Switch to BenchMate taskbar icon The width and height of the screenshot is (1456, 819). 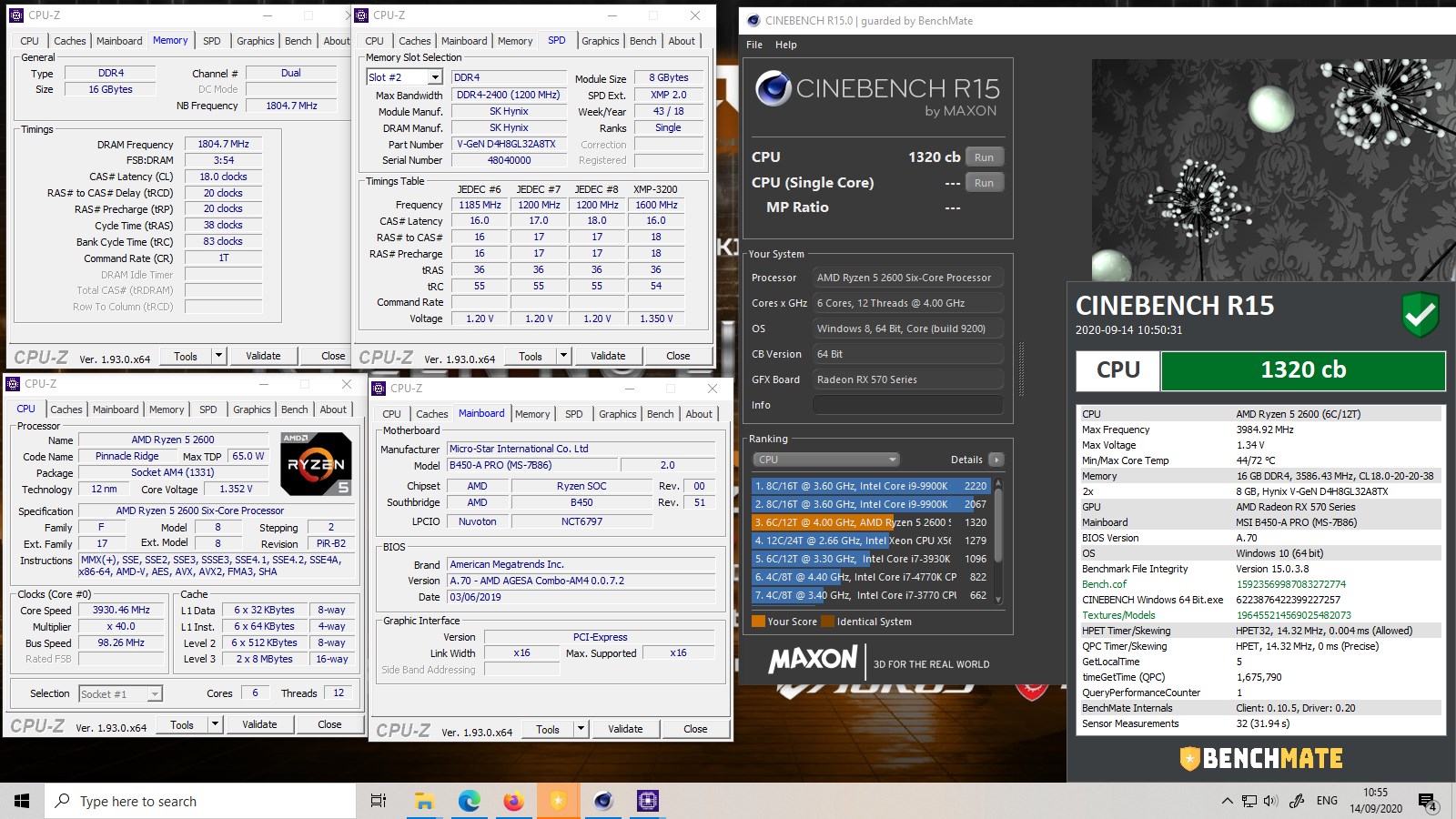(558, 801)
